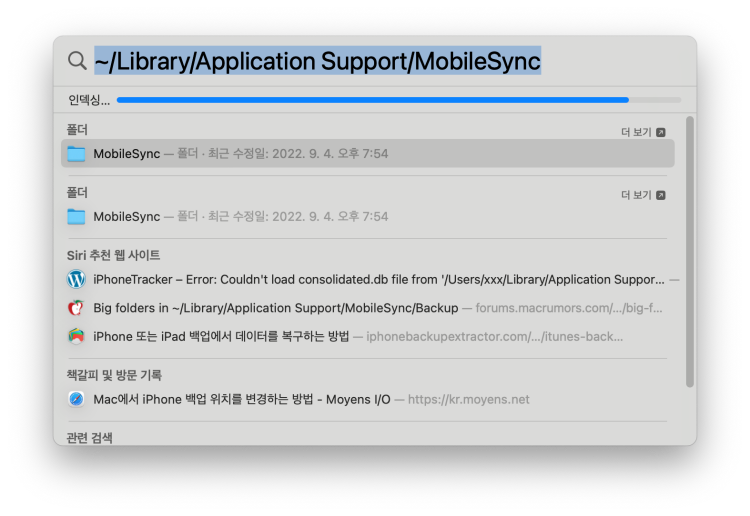The height and width of the screenshot is (516, 750).
Task: Click the folder icon of the highlighted MobileSync row
Action: coord(76,154)
